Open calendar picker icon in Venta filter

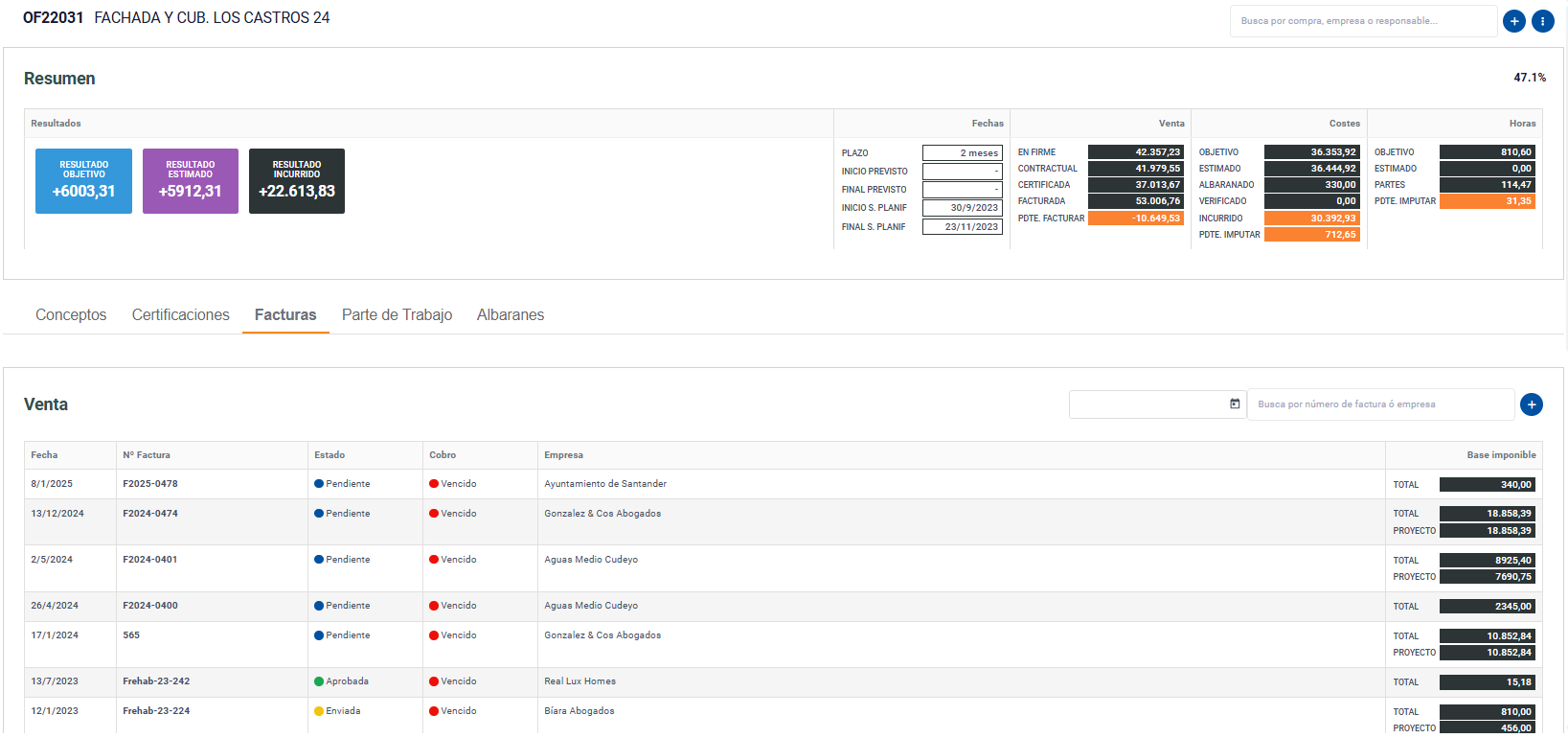(1235, 404)
